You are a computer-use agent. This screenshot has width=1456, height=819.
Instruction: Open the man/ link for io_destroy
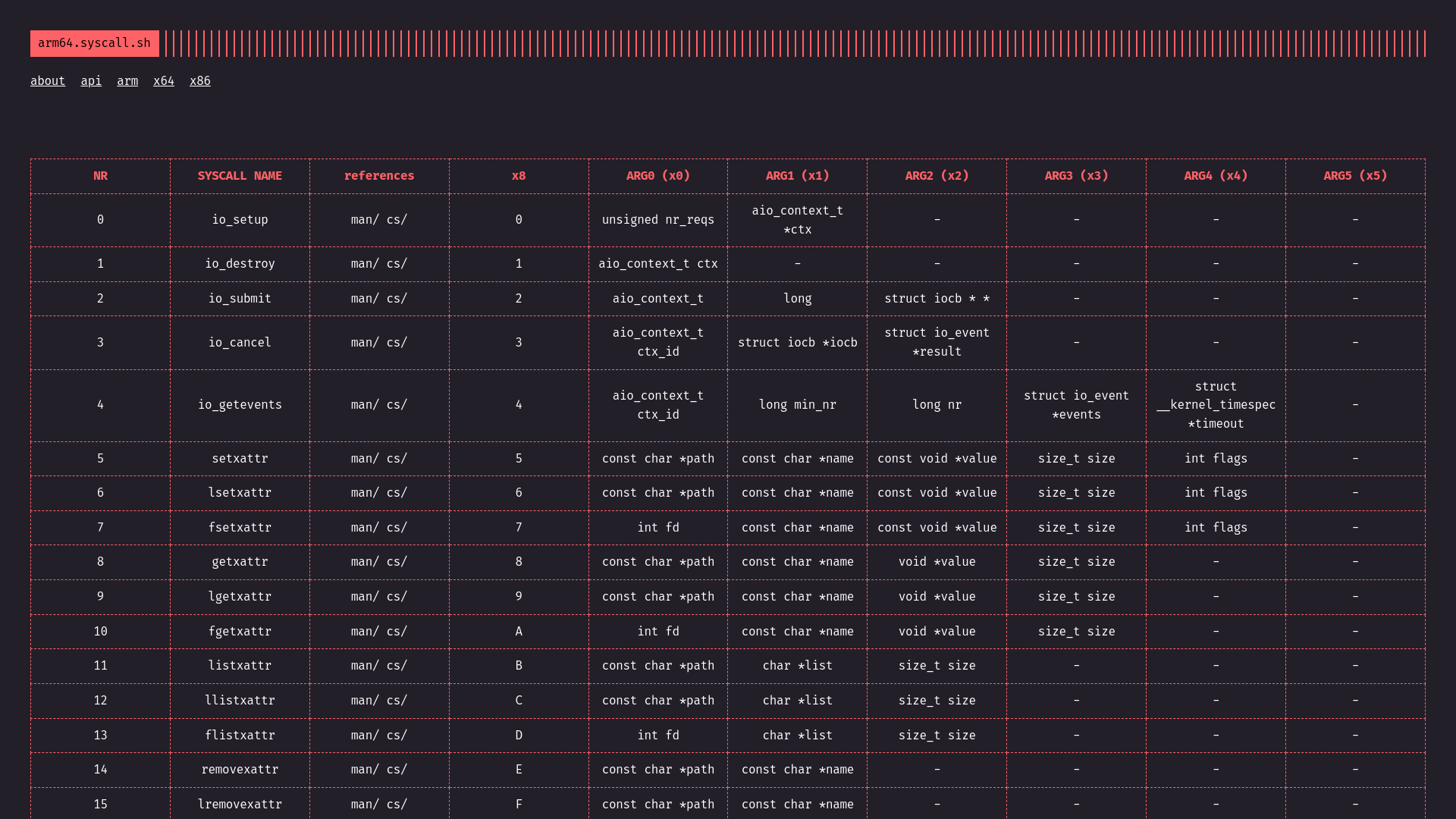[366, 264]
